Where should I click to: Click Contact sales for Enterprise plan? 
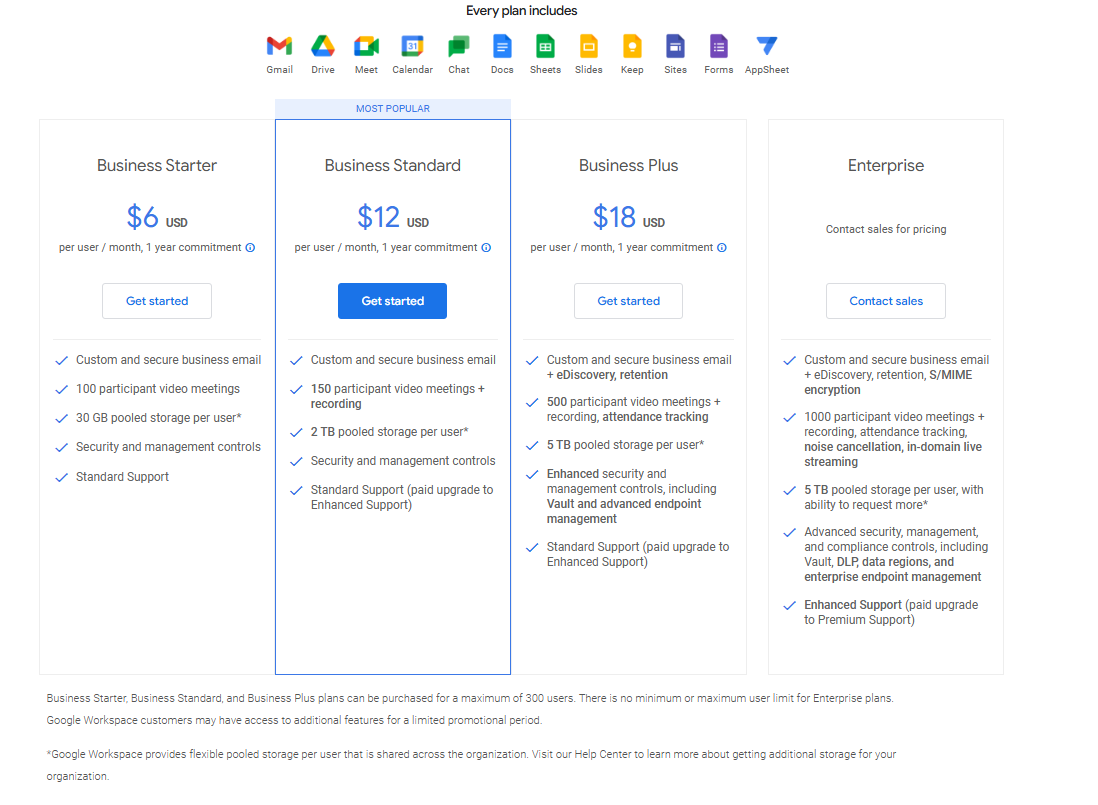[x=886, y=301]
